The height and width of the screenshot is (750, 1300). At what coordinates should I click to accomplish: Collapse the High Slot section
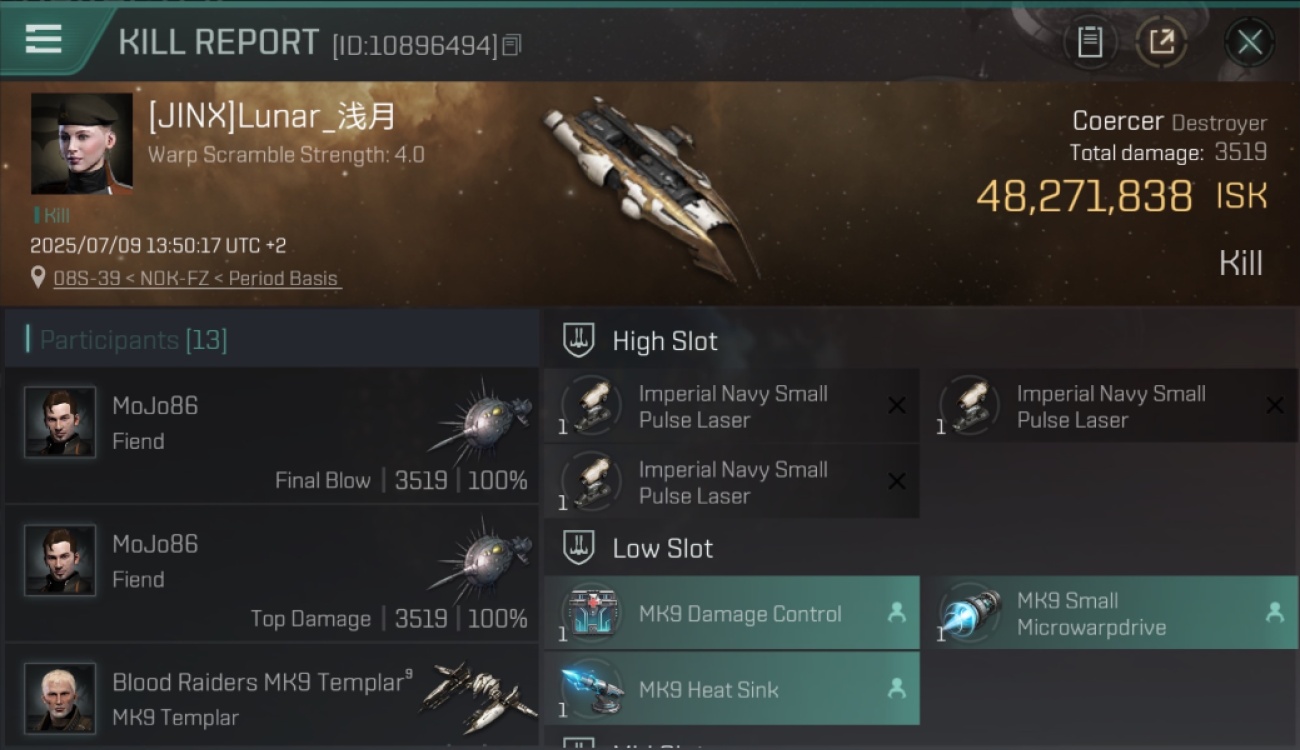pos(641,341)
